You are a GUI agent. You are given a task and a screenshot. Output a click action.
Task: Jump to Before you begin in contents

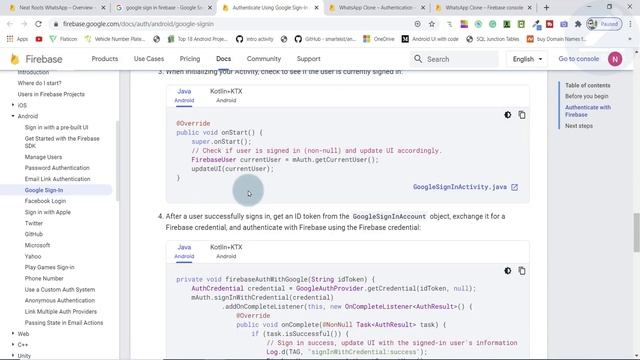[x=587, y=96]
